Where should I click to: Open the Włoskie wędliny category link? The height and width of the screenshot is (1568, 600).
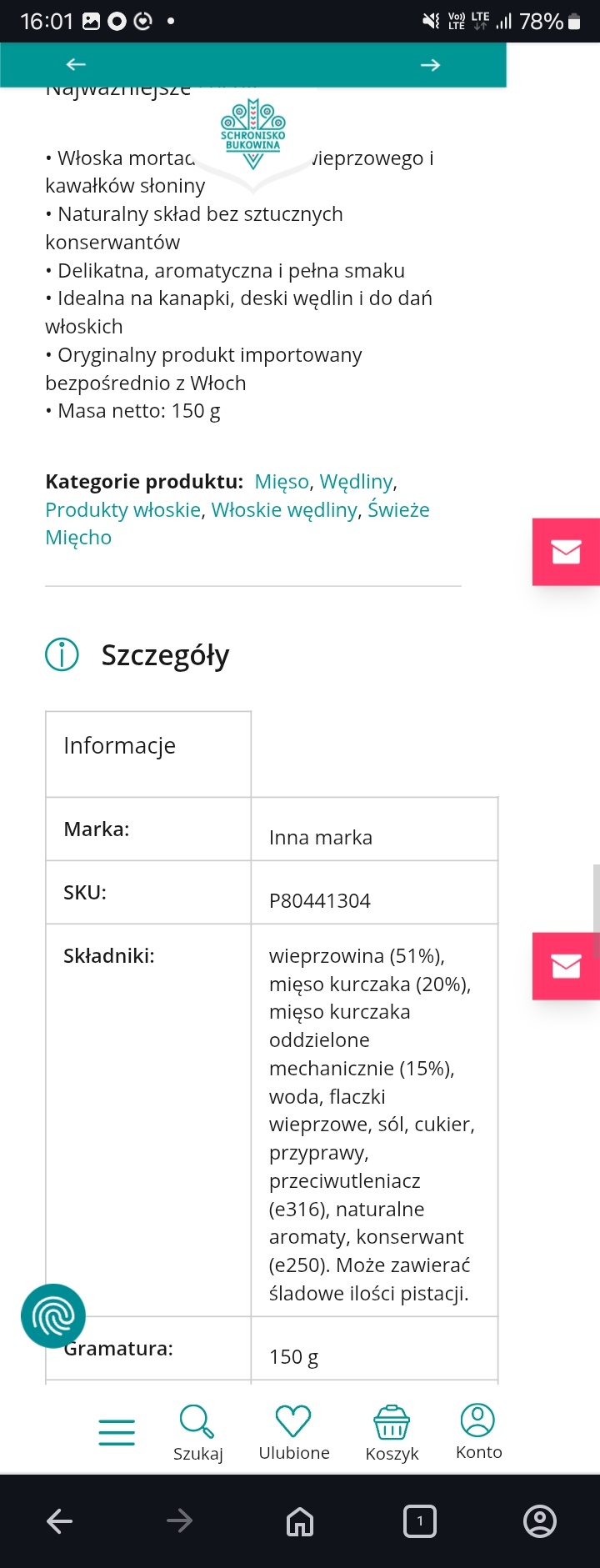[x=284, y=510]
